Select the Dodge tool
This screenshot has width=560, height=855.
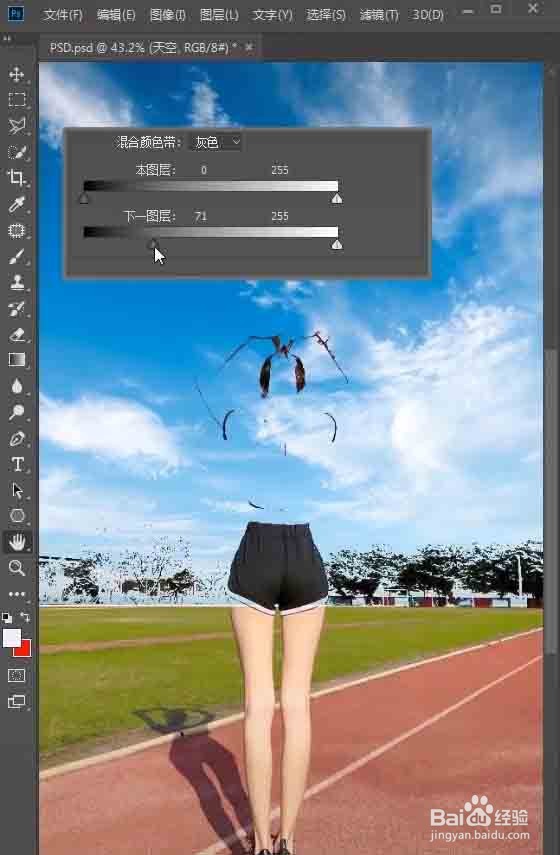[16, 412]
